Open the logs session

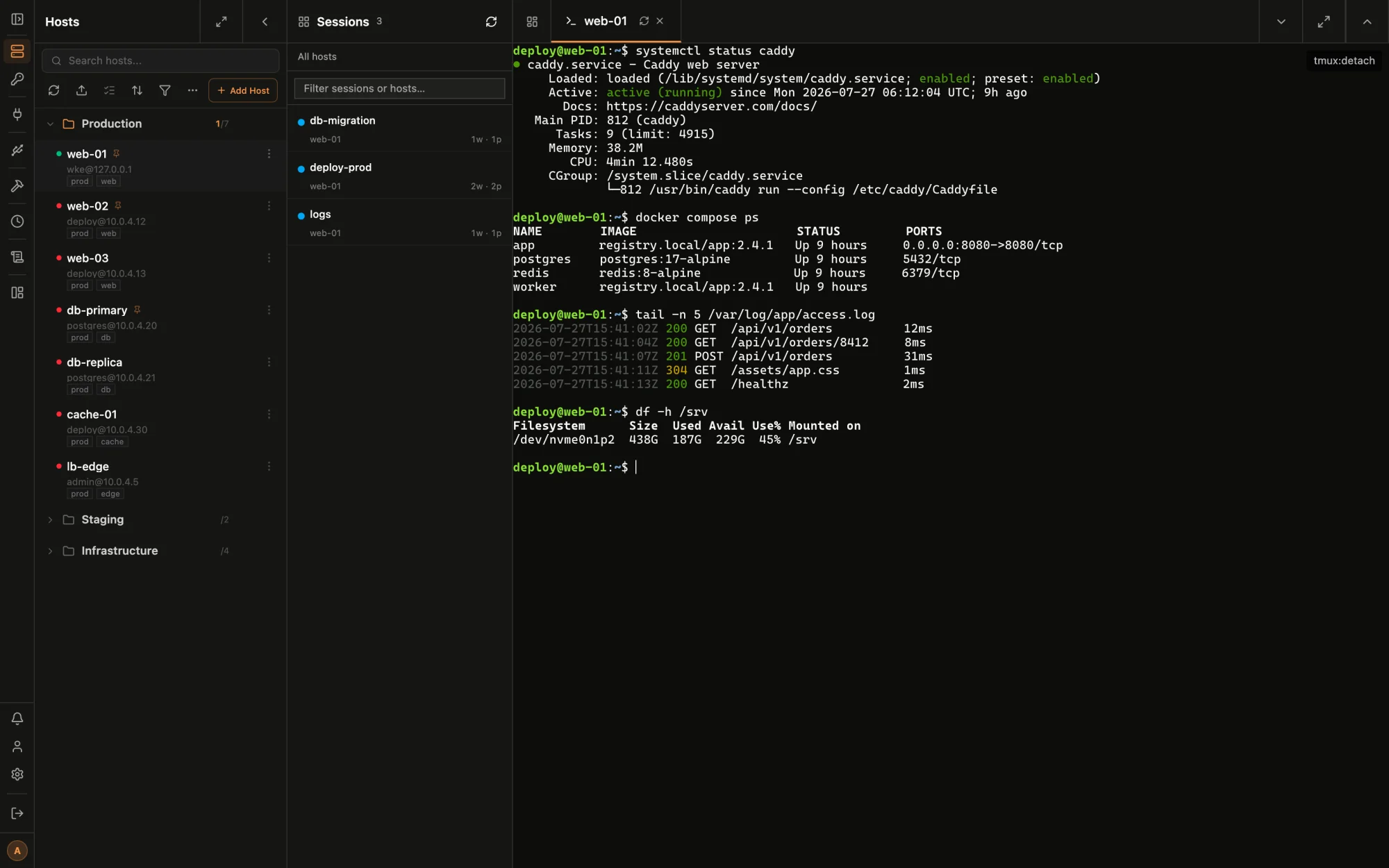(x=399, y=223)
